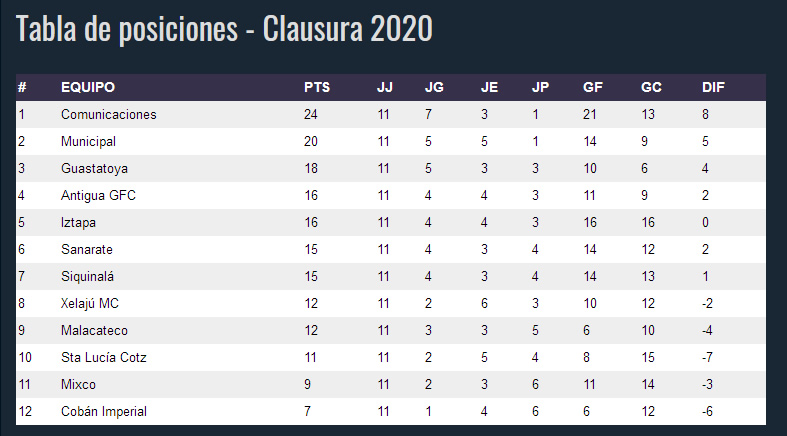Click the EQUIPO column header
Image resolution: width=787 pixels, height=436 pixels.
(88, 87)
